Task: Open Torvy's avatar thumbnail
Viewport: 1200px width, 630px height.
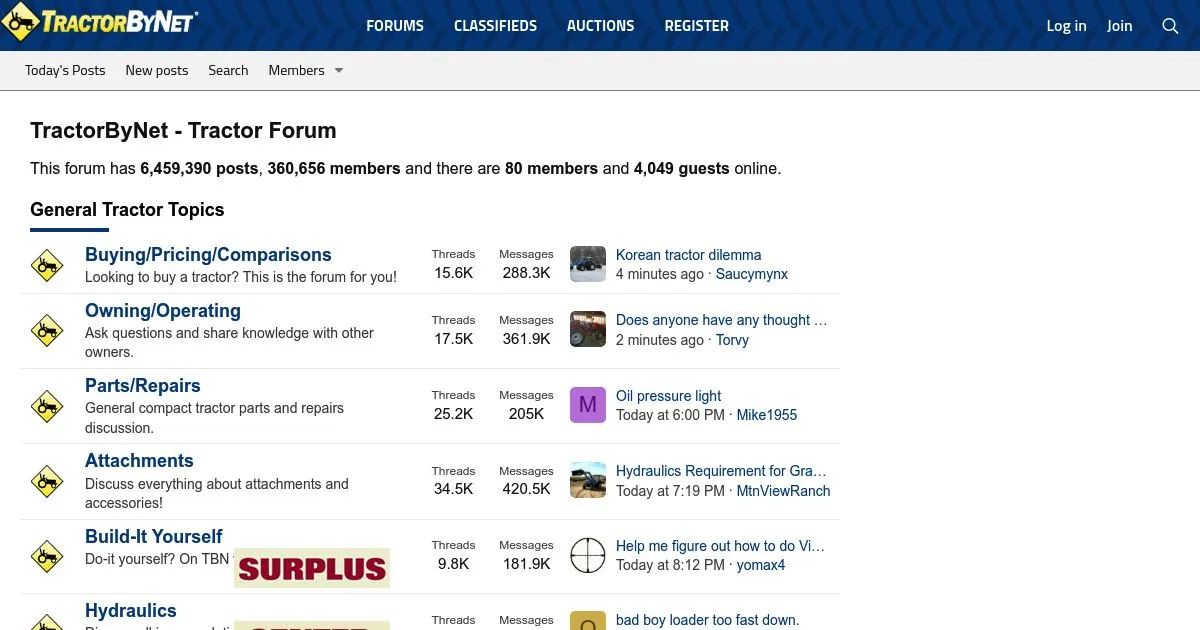Action: [588, 329]
